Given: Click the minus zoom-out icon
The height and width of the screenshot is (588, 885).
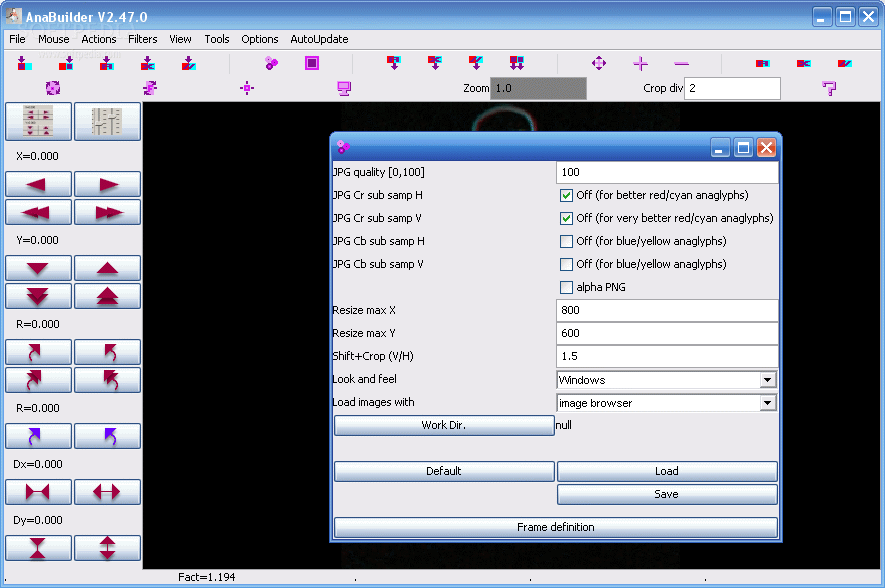Looking at the screenshot, I should (681, 64).
